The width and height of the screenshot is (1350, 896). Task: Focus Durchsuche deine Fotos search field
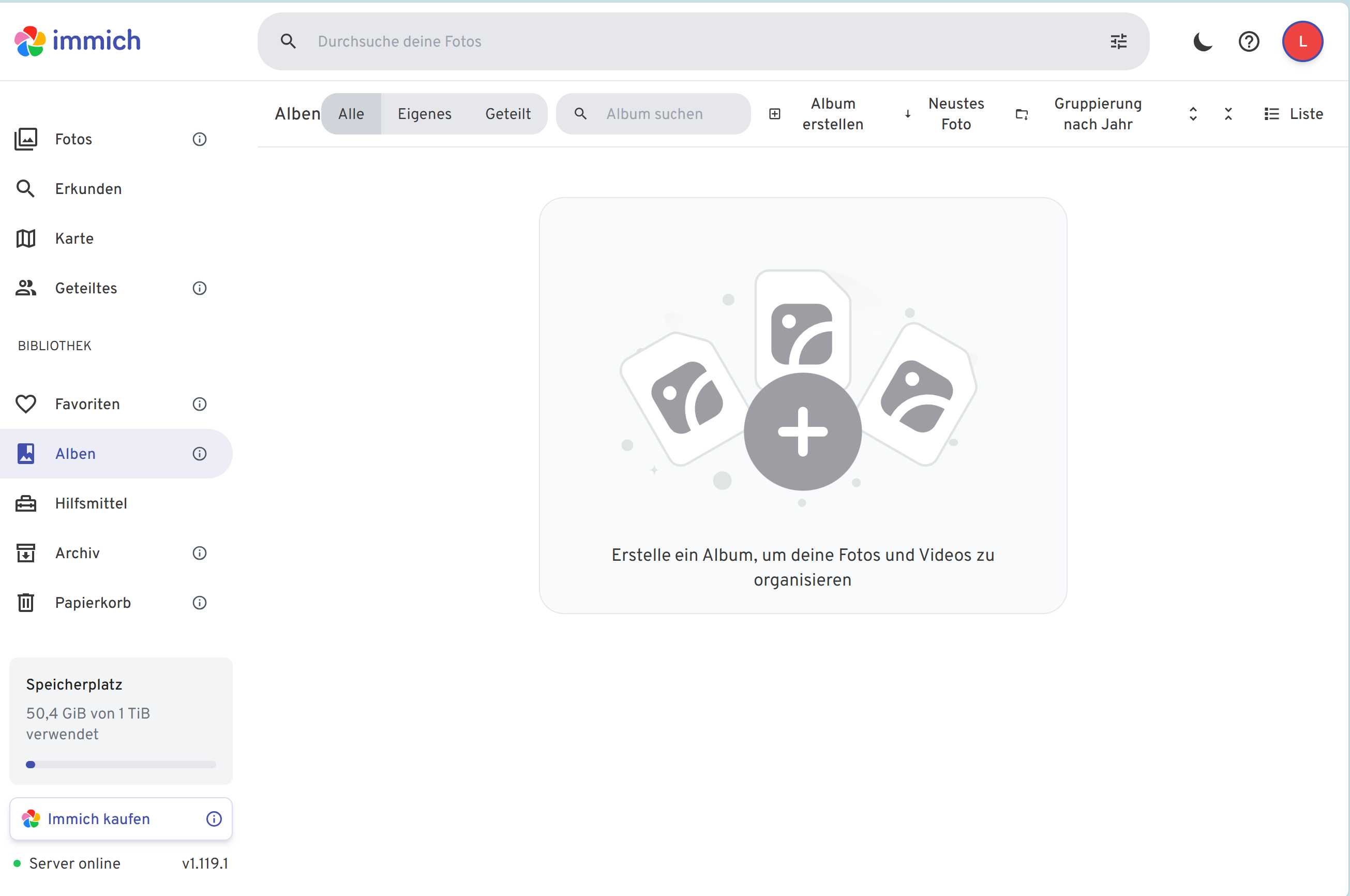tap(703, 41)
